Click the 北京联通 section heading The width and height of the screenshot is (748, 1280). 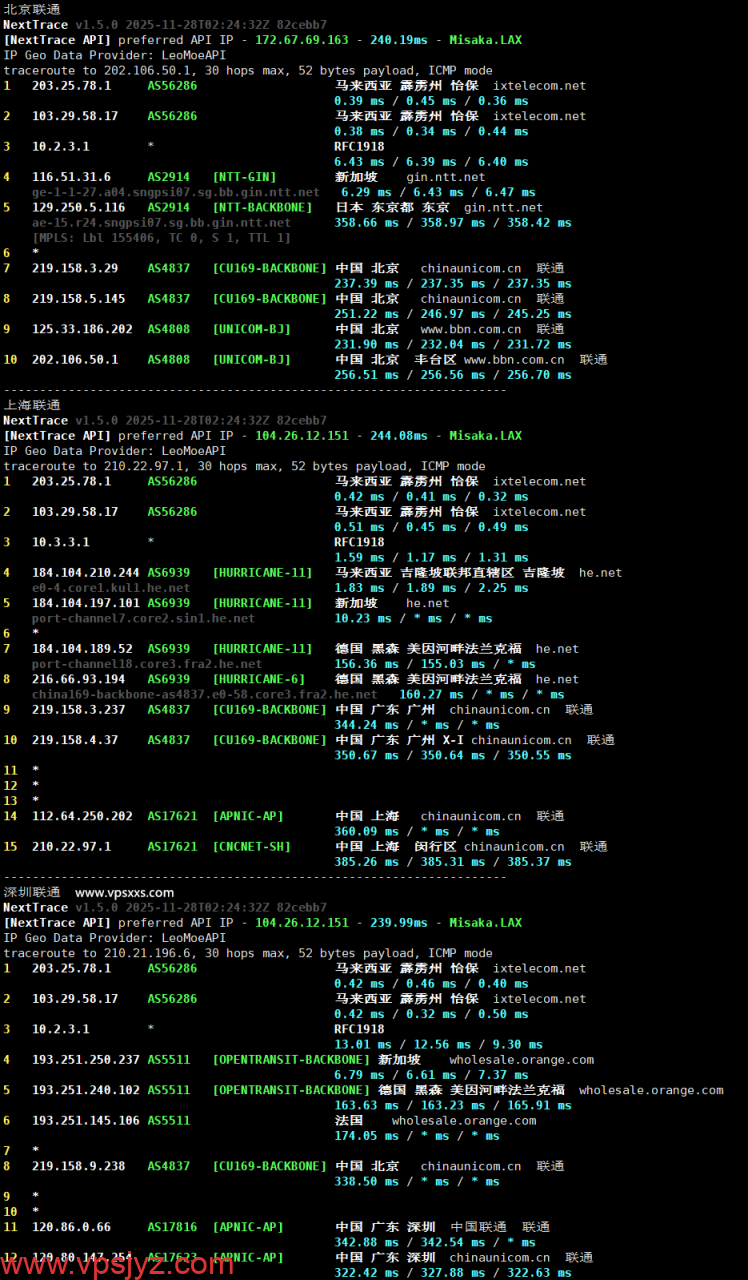click(32, 9)
